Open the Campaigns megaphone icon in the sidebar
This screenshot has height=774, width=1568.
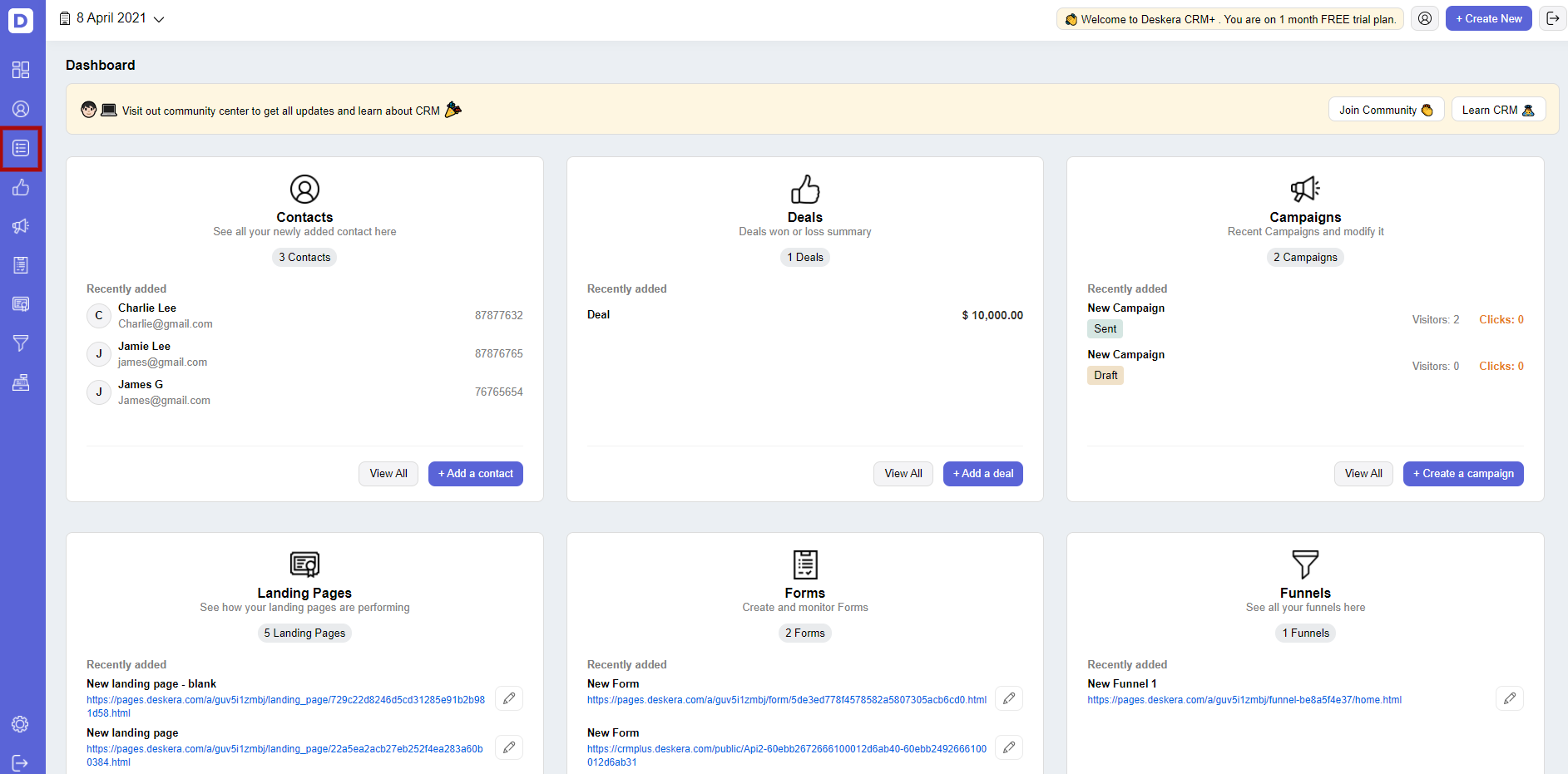pyautogui.click(x=21, y=226)
